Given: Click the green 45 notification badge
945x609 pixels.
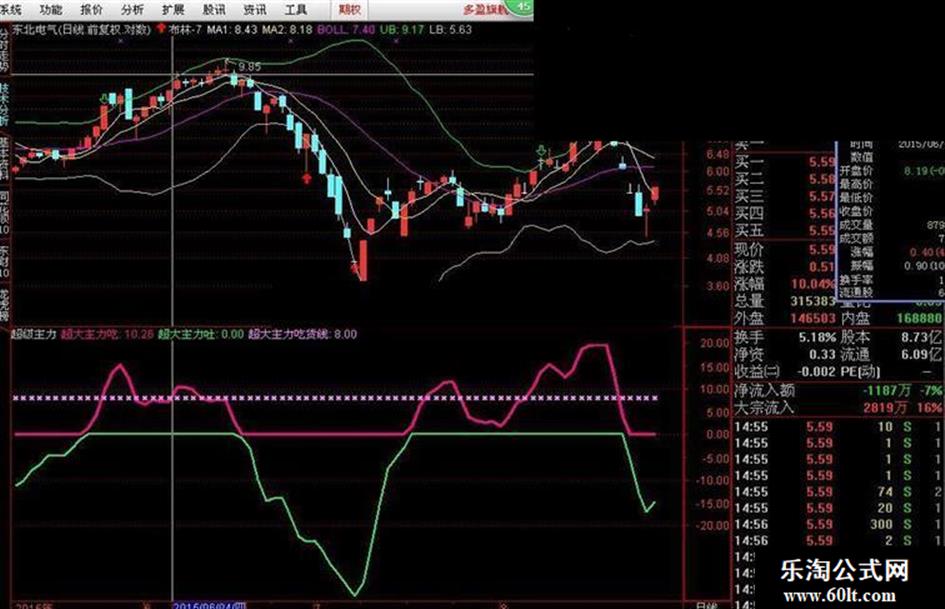Looking at the screenshot, I should pyautogui.click(x=522, y=7).
